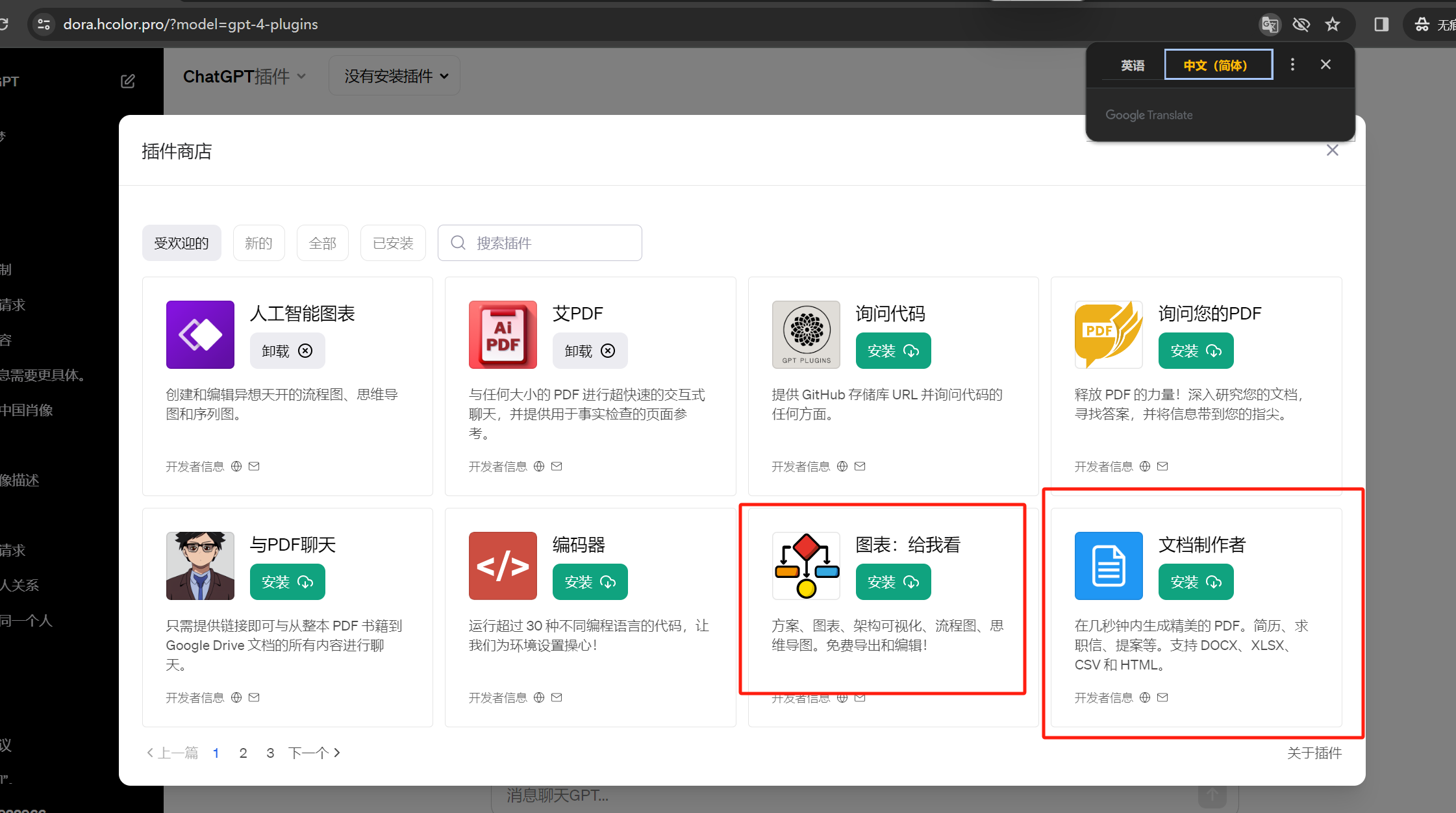Click the bookmark star in the address bar
The image size is (1456, 813).
click(x=1333, y=24)
